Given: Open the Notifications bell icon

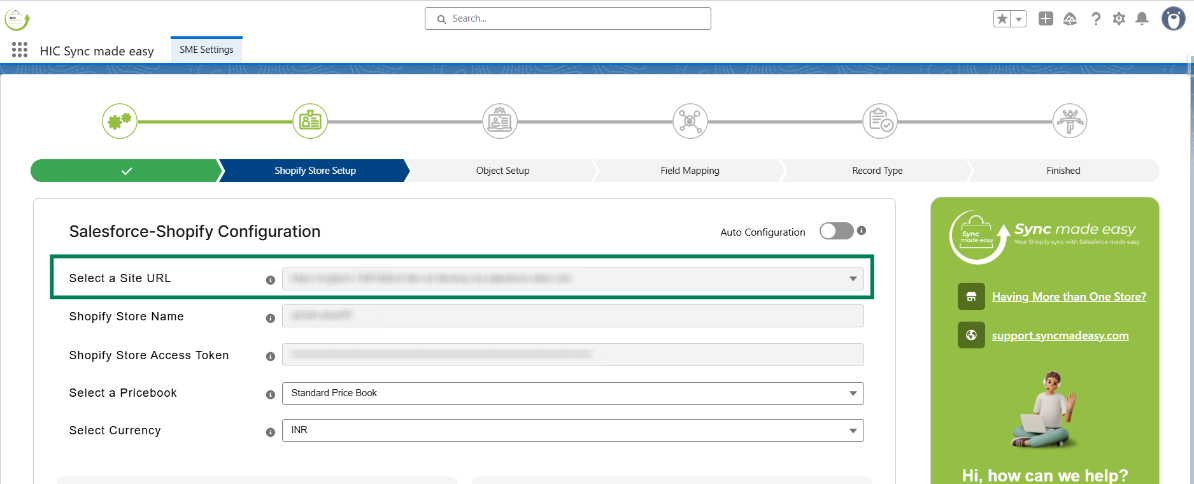Looking at the screenshot, I should click(x=1141, y=19).
